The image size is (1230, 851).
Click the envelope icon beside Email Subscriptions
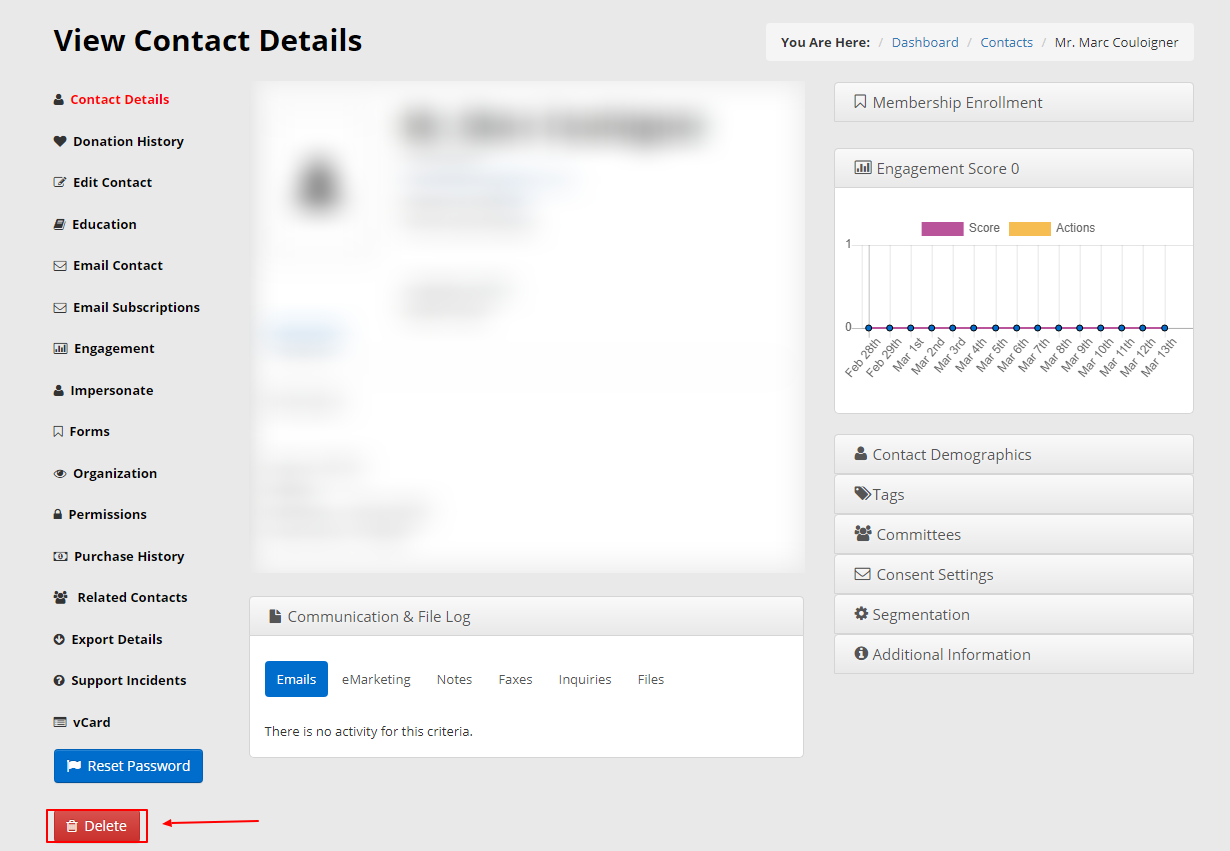click(x=60, y=308)
